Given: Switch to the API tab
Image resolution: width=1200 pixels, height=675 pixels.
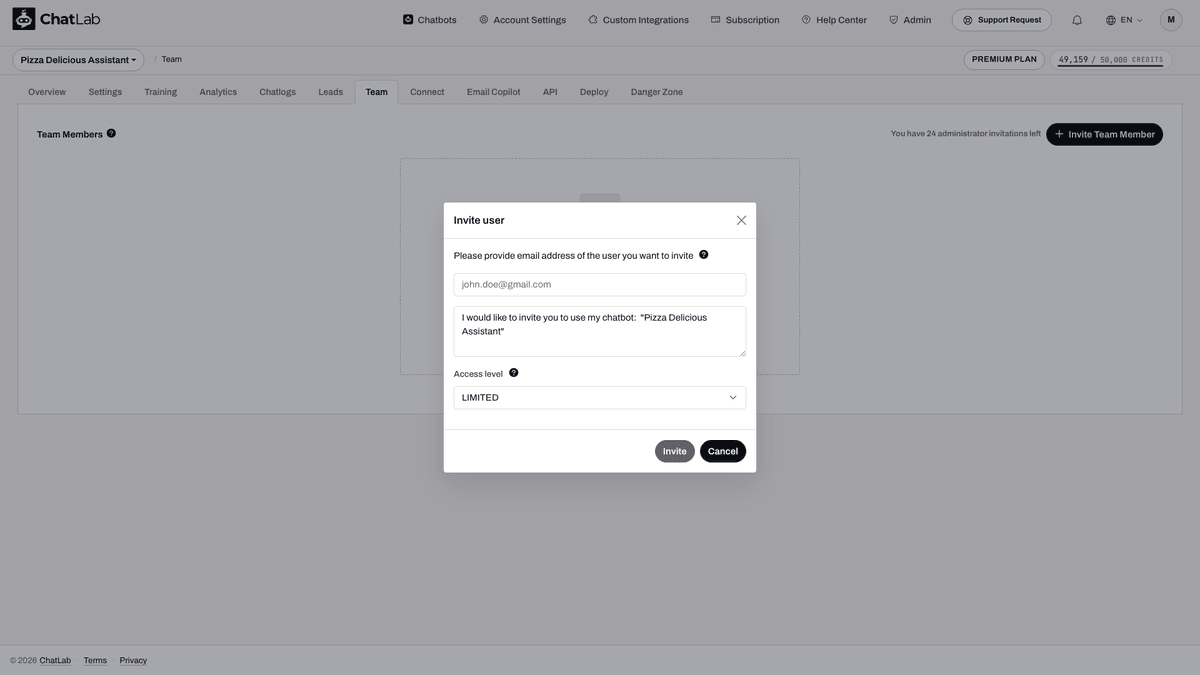Looking at the screenshot, I should 550,92.
